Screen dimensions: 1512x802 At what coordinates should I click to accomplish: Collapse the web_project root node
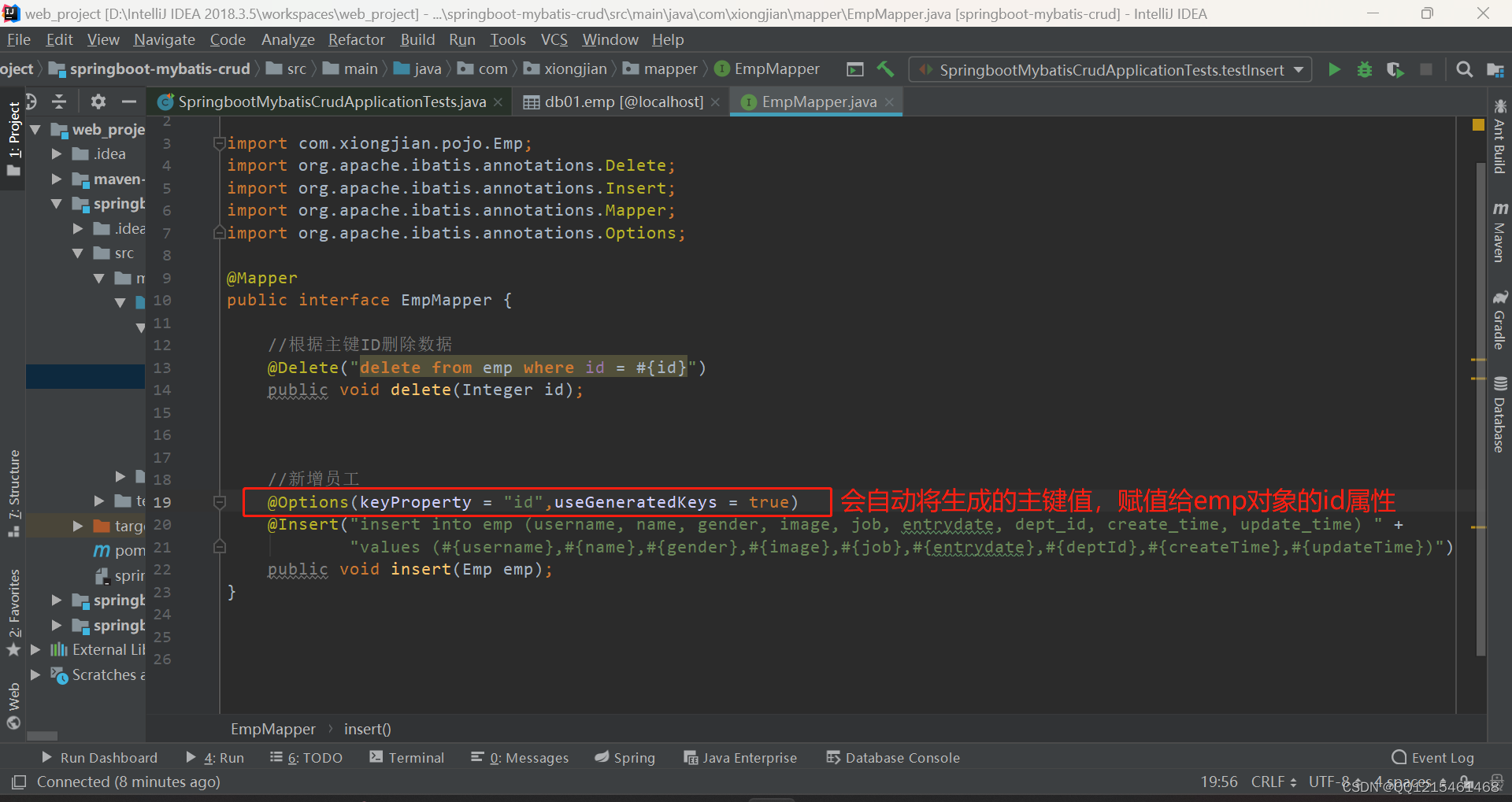point(35,129)
